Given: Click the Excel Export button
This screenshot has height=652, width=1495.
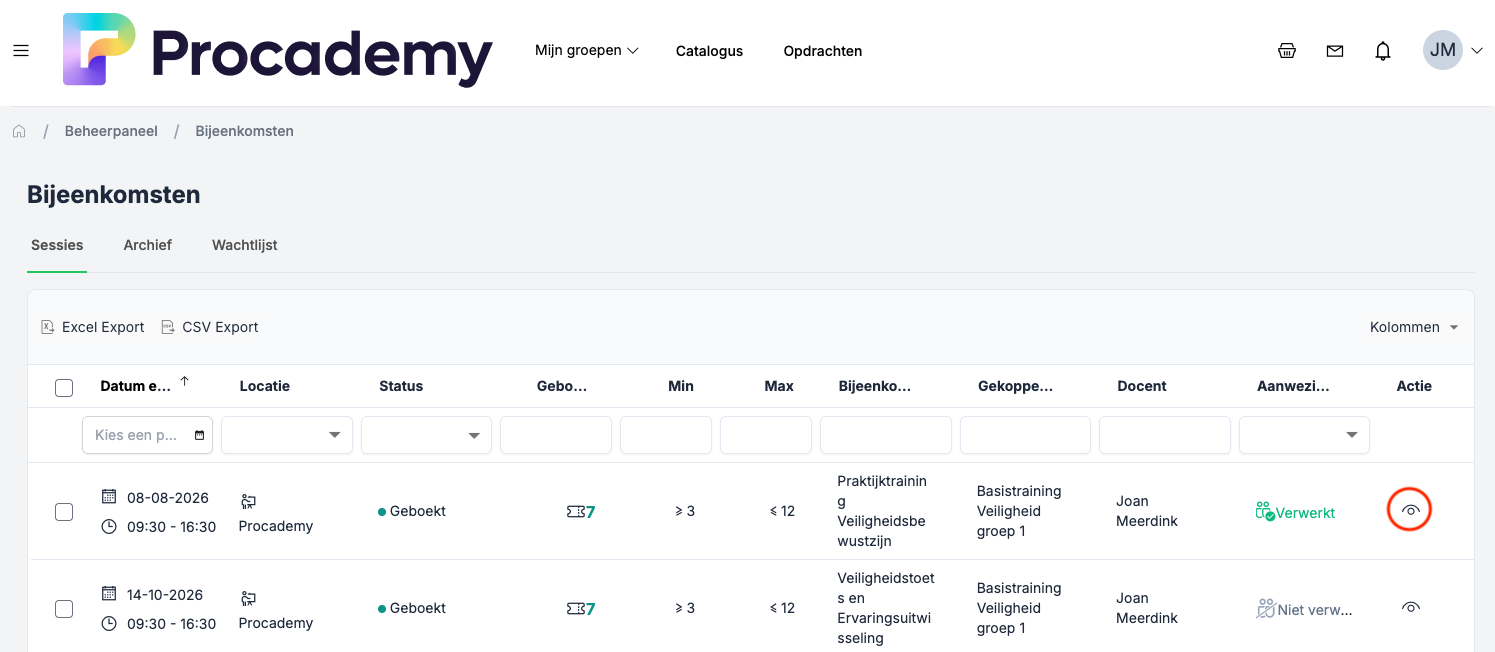Looking at the screenshot, I should [x=93, y=327].
